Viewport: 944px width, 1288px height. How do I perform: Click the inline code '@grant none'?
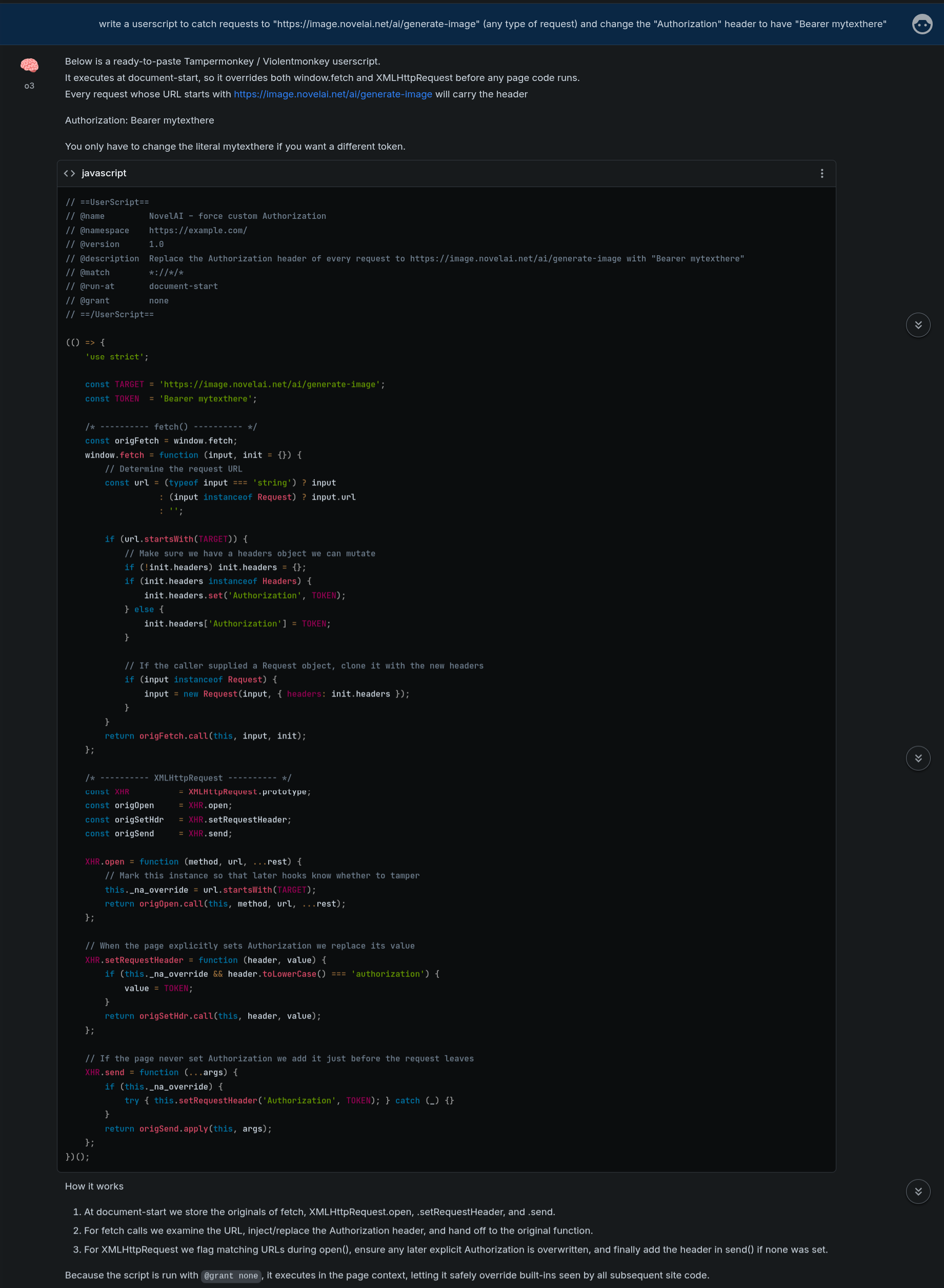(231, 1275)
